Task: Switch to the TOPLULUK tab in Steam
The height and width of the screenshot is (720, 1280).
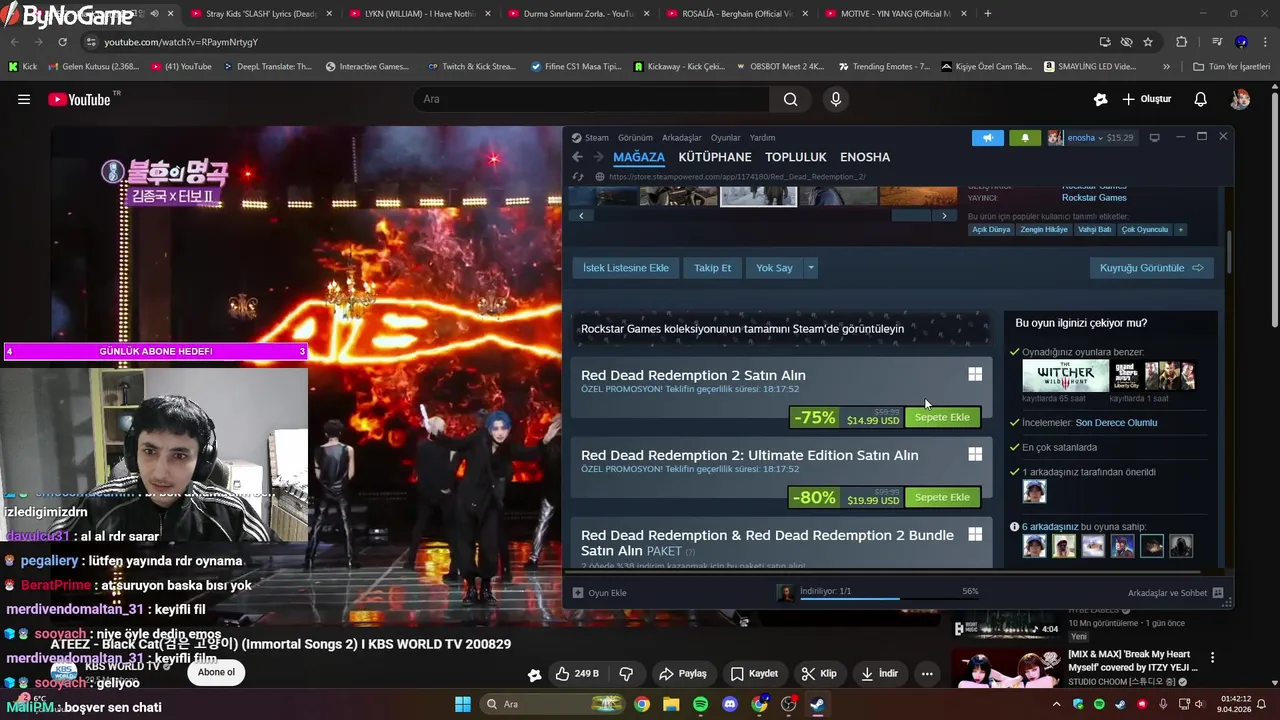Action: pyautogui.click(x=796, y=157)
